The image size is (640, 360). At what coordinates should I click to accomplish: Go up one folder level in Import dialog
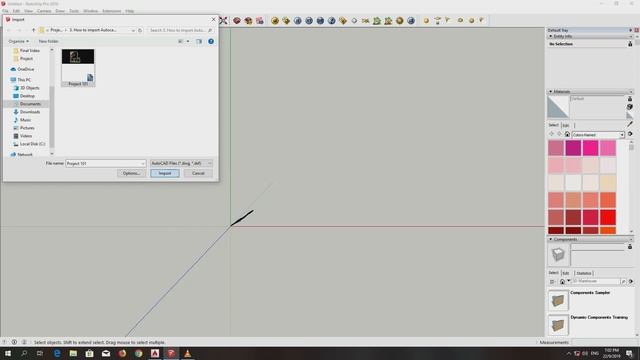tap(33, 30)
